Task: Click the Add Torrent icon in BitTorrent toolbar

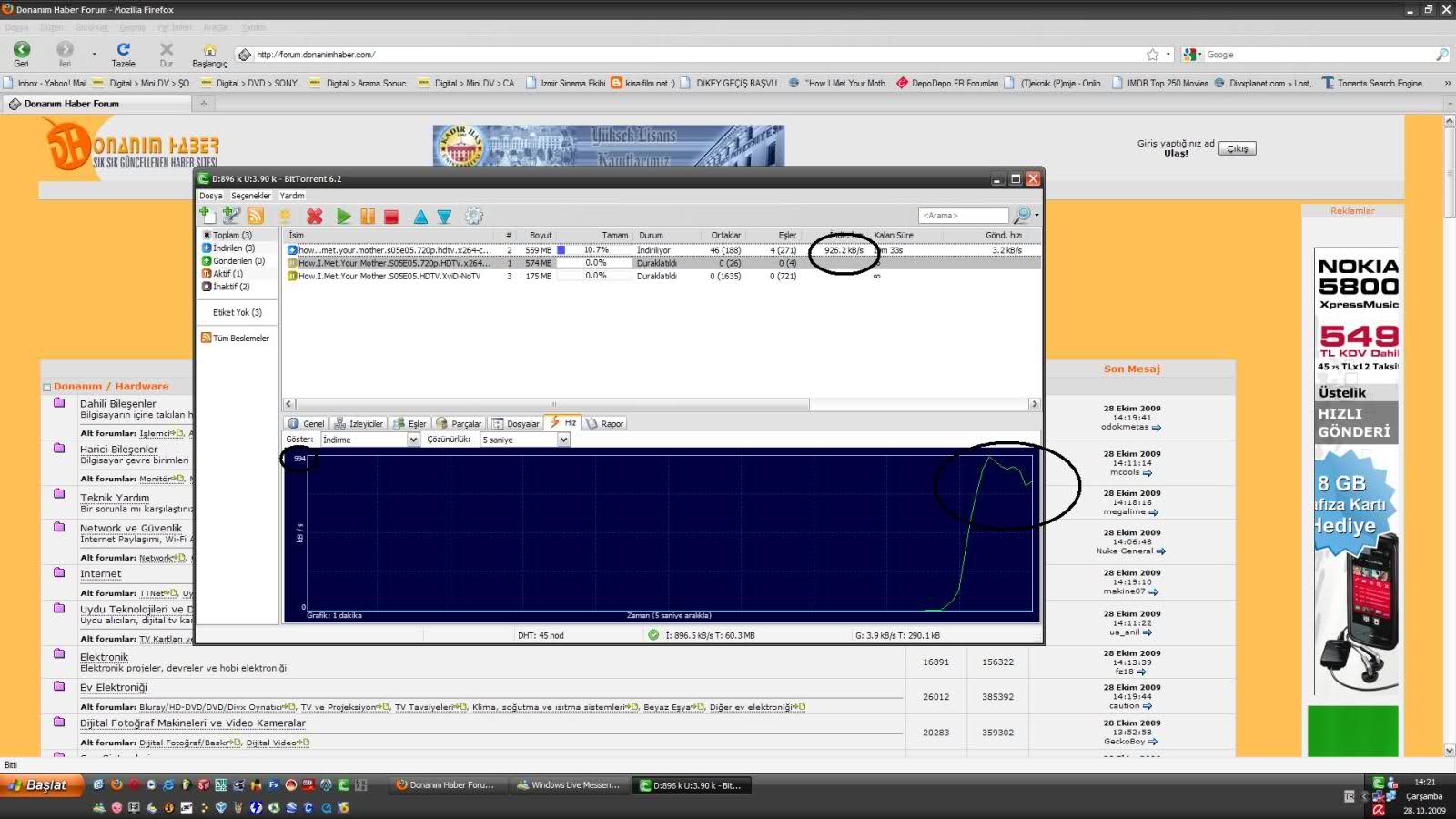Action: [207, 215]
